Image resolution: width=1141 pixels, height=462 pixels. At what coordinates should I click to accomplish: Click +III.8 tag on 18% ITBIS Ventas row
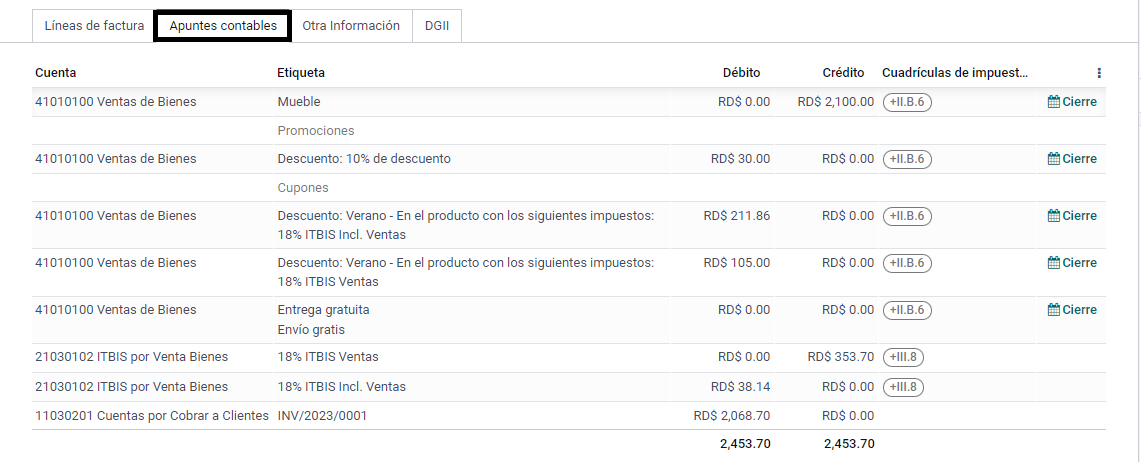(903, 357)
